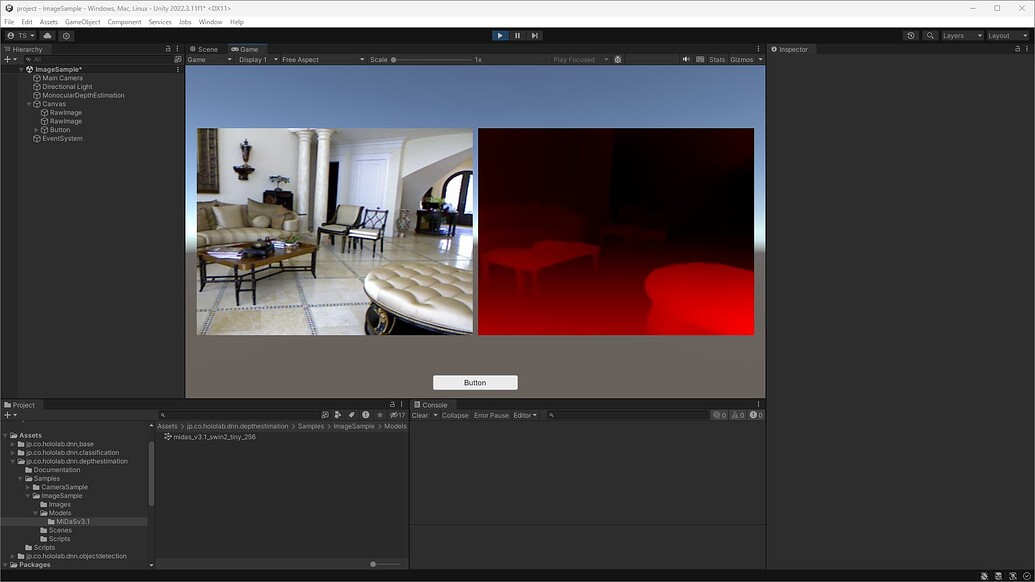Click the lock icon in the Project toolbar
This screenshot has width=1035, height=582.
click(392, 404)
